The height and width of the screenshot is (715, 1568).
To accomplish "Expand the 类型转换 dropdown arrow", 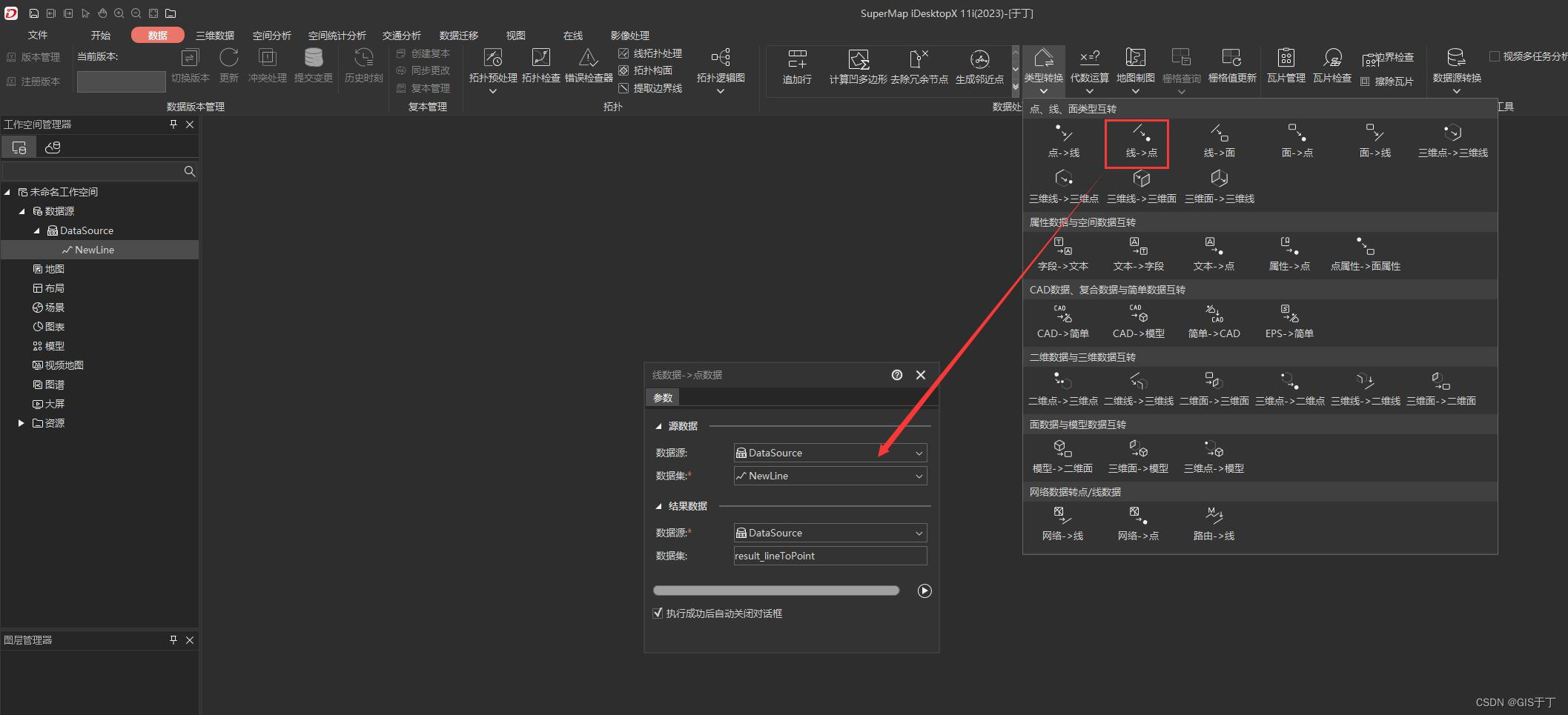I will point(1043,91).
